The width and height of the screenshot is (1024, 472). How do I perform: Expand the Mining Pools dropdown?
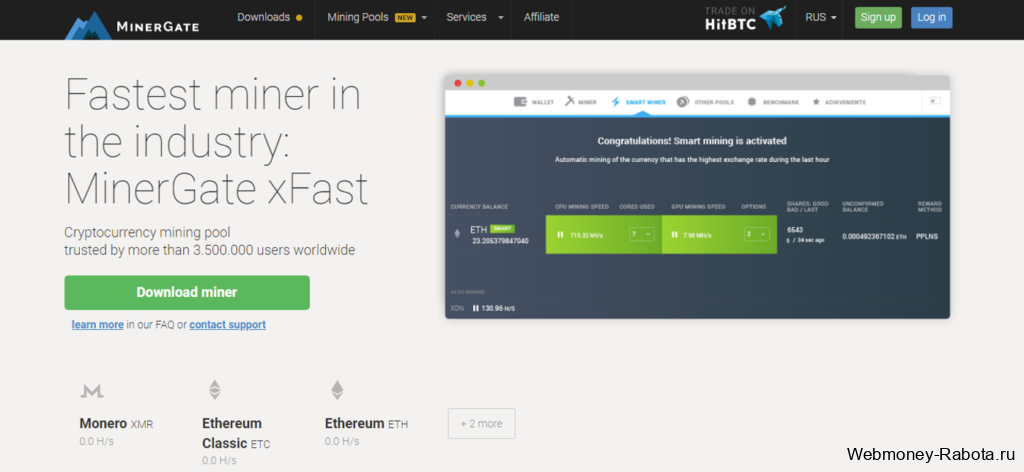click(x=377, y=18)
